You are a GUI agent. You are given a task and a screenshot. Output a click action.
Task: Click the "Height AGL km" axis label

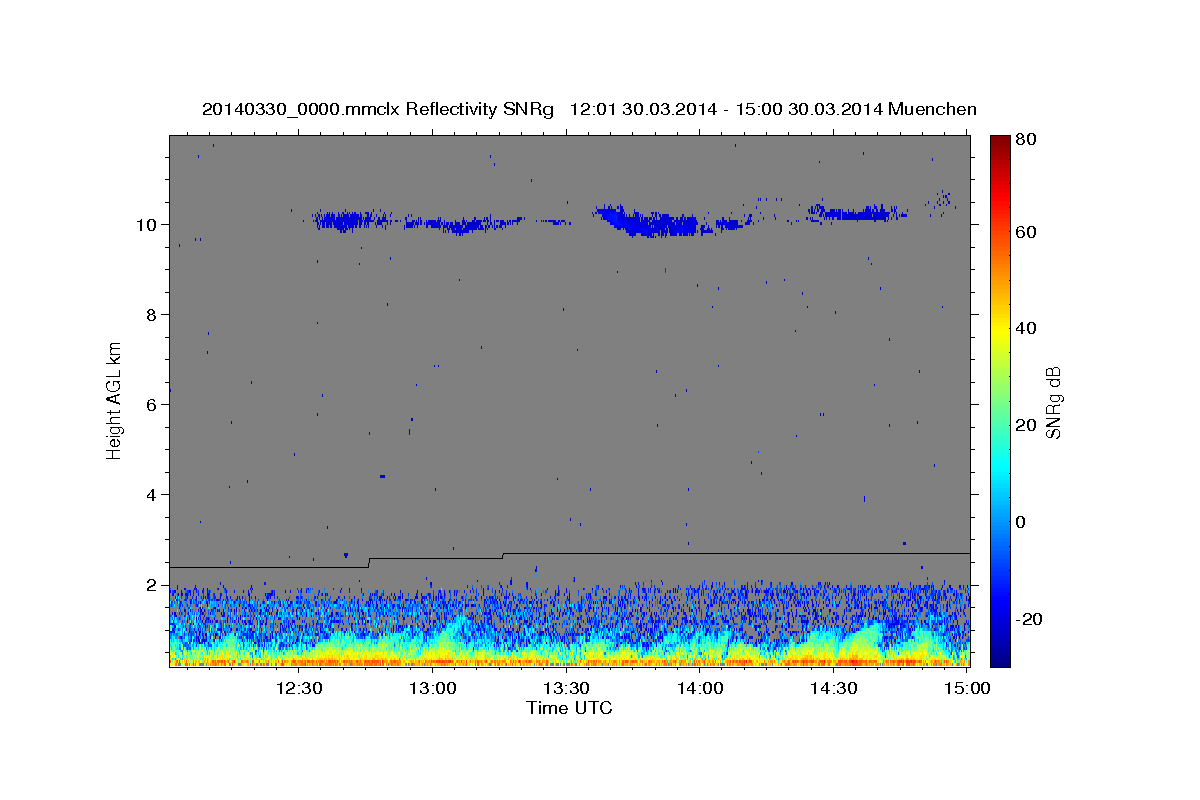(x=115, y=402)
